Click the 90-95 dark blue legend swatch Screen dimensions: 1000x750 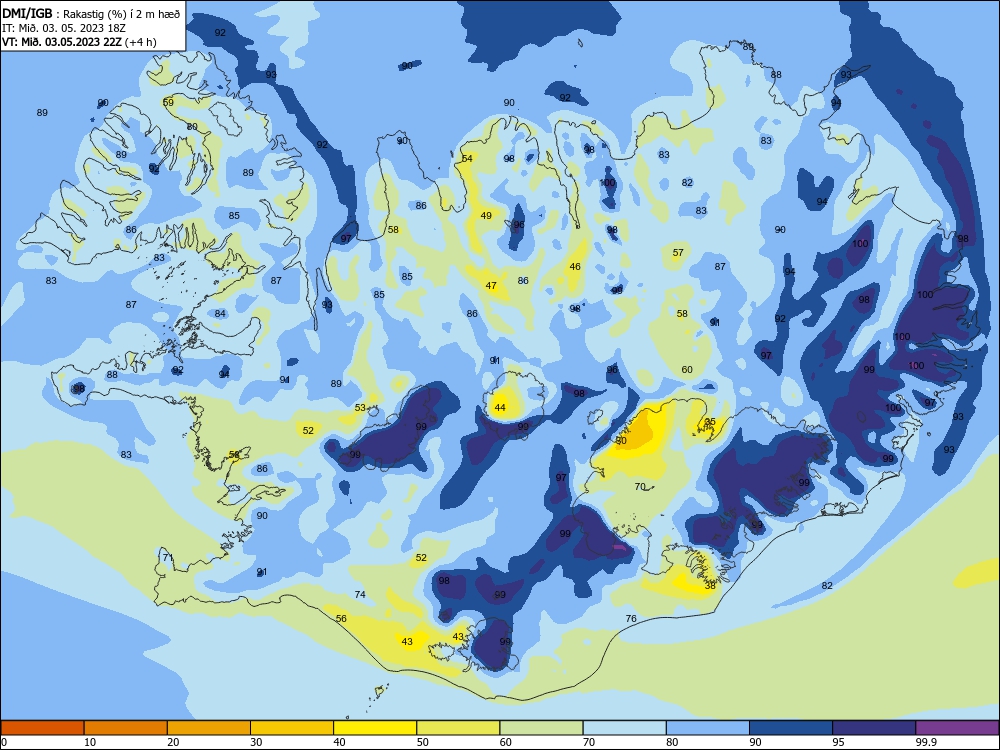pos(791,728)
